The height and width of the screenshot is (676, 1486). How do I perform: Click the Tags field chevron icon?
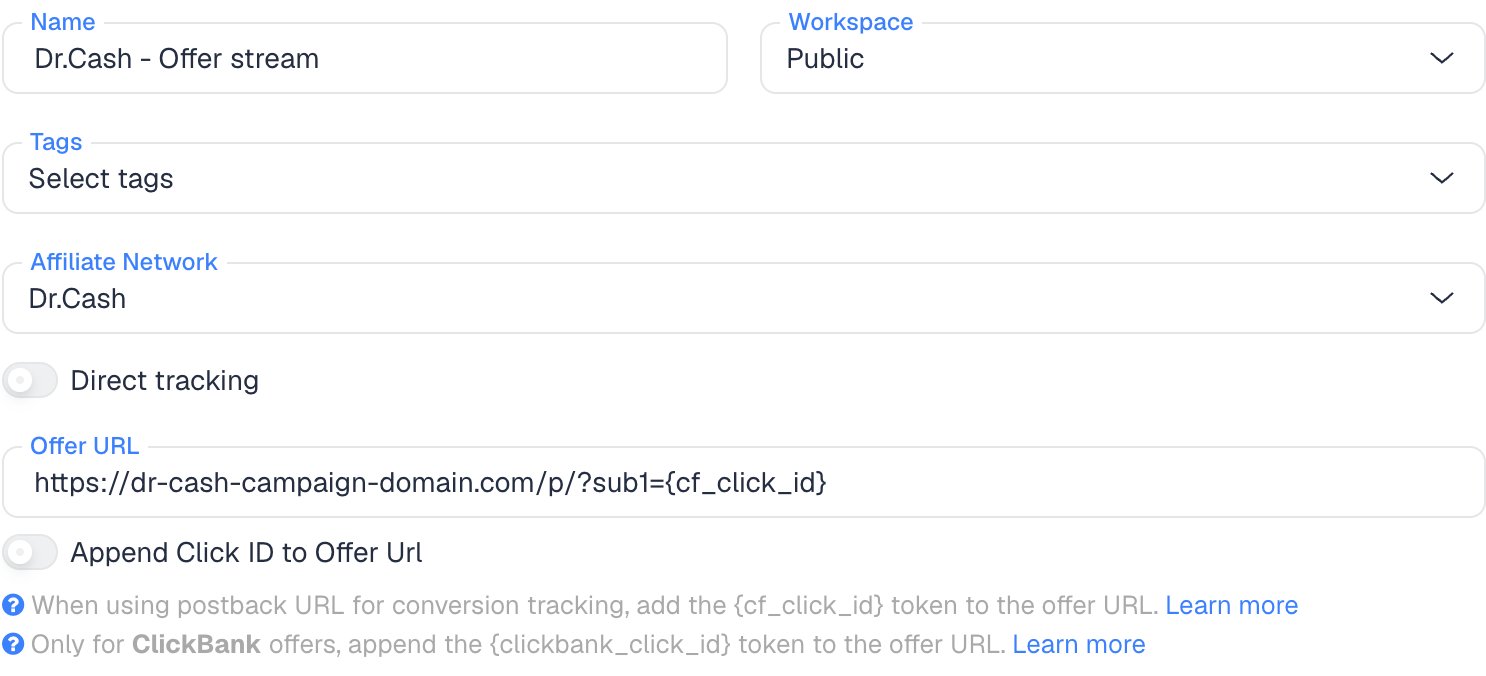click(1441, 178)
